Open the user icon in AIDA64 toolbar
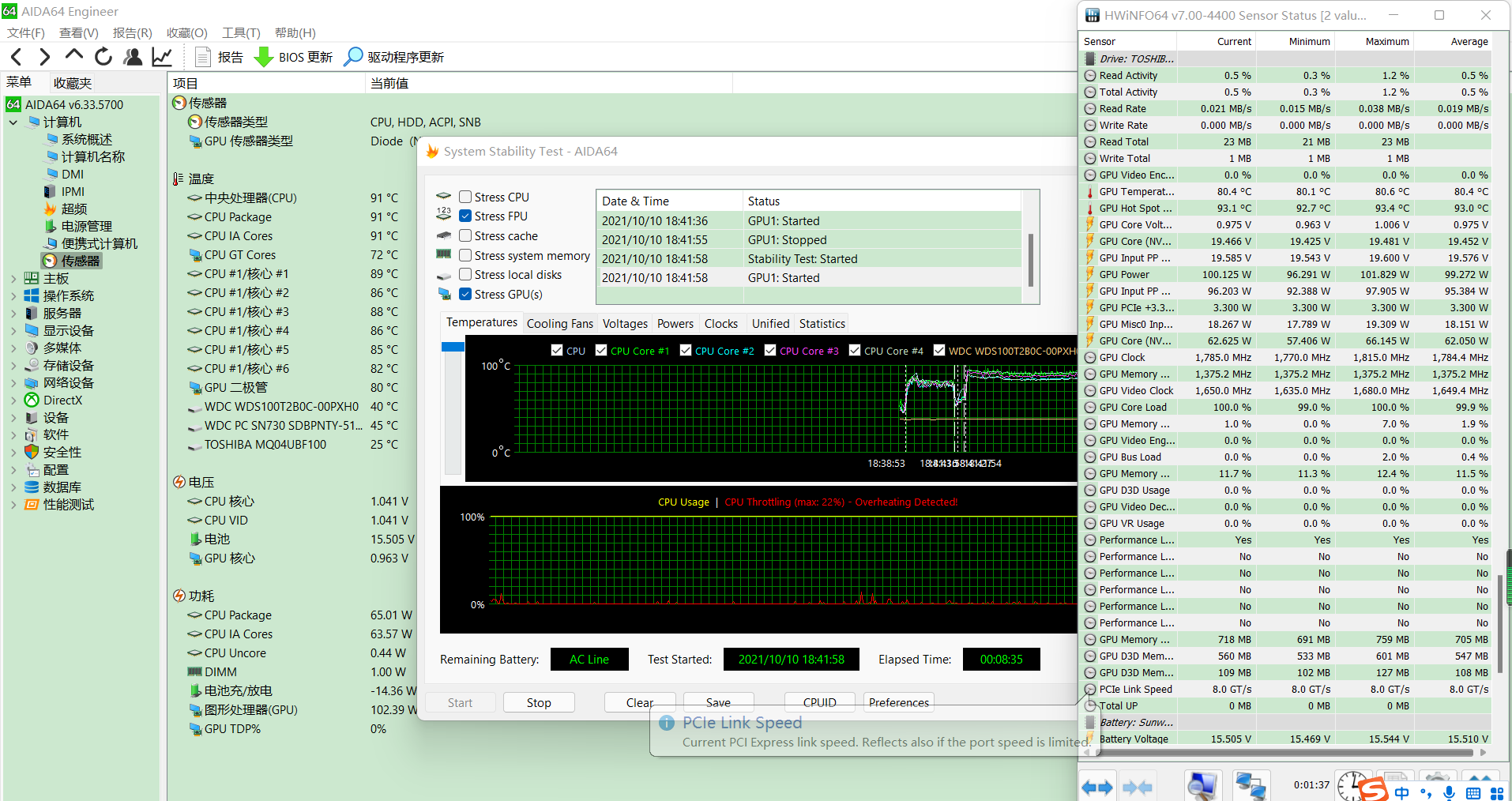 tap(133, 57)
